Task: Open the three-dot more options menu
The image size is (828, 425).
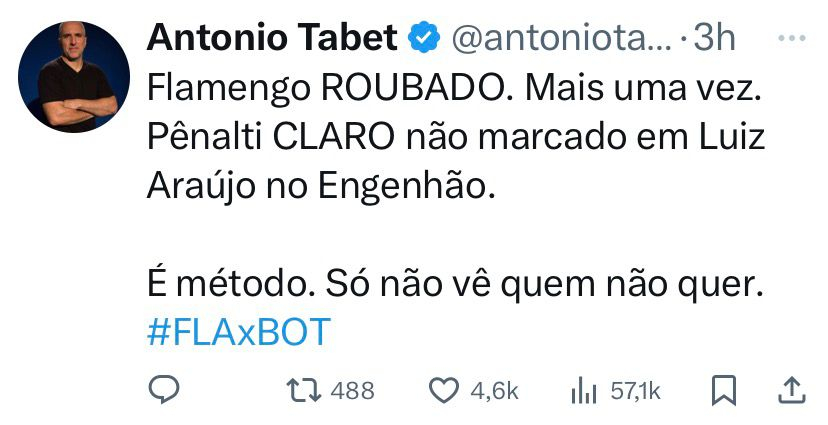Action: [792, 38]
